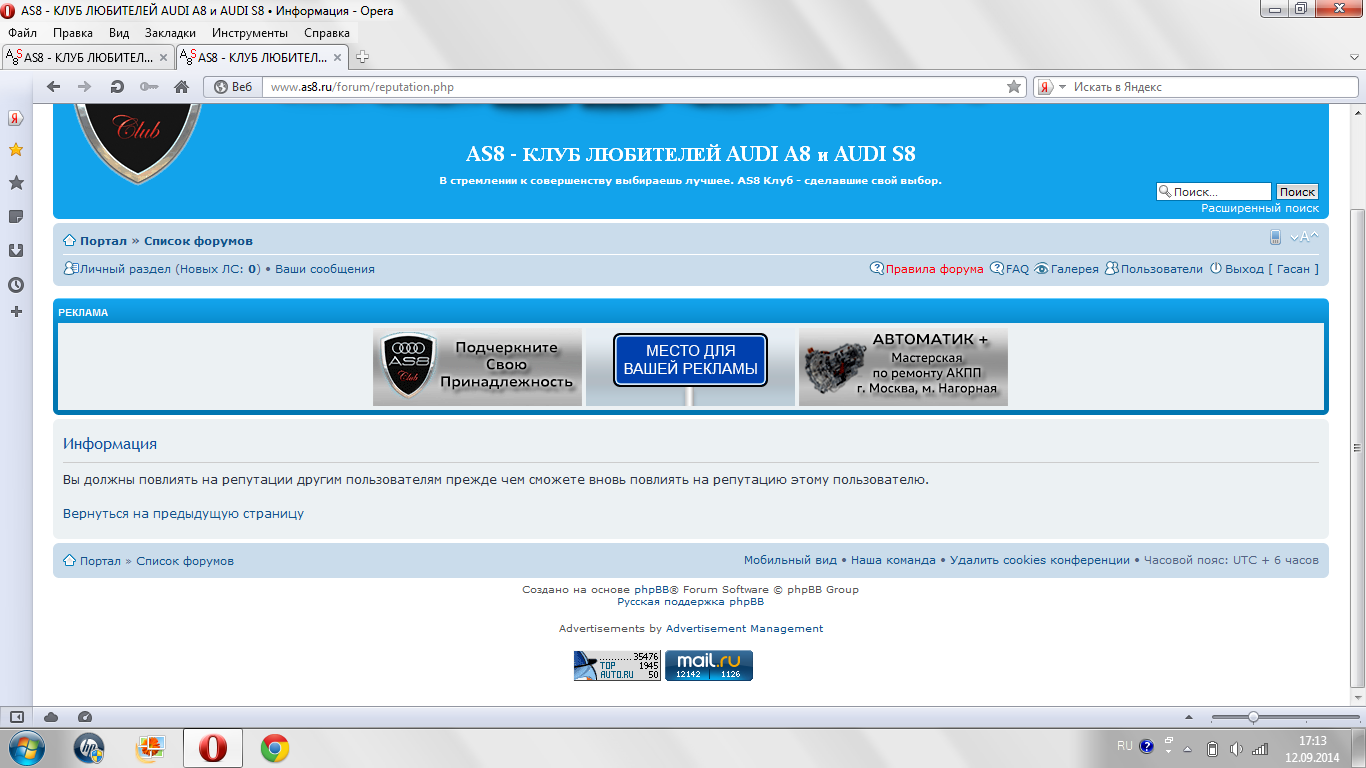Open the Инструменты menu
Viewport: 1366px width, 768px height.
pyautogui.click(x=249, y=33)
